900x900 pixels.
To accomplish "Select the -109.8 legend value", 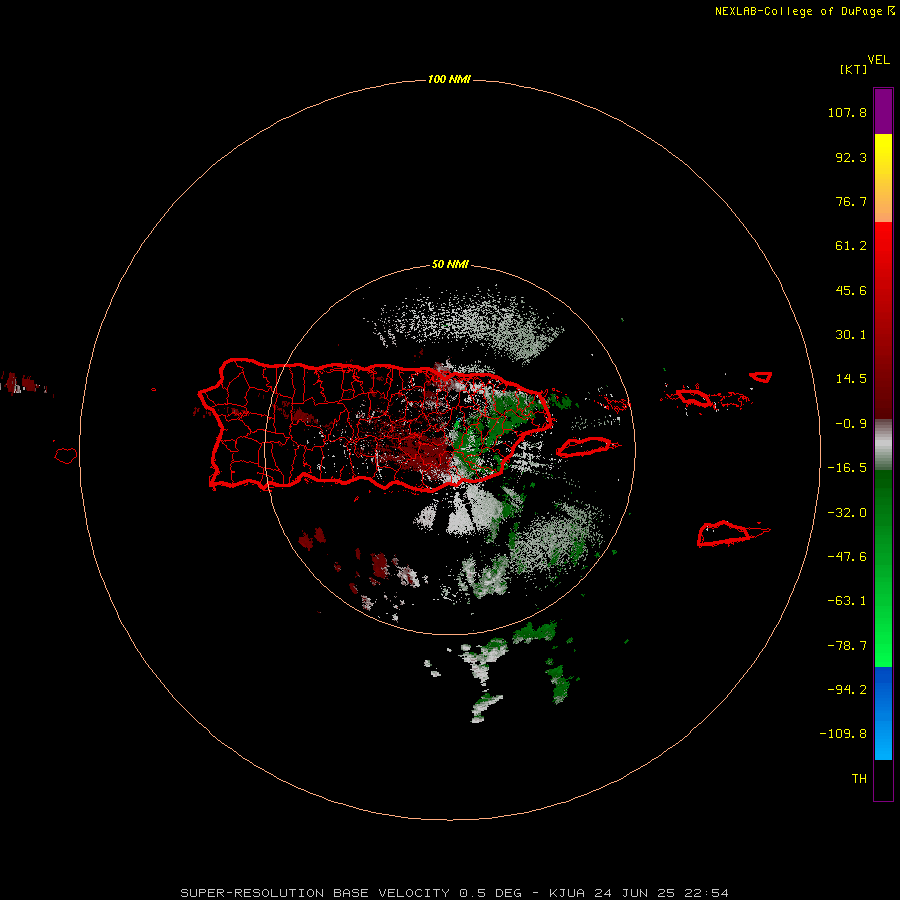I will [x=843, y=734].
